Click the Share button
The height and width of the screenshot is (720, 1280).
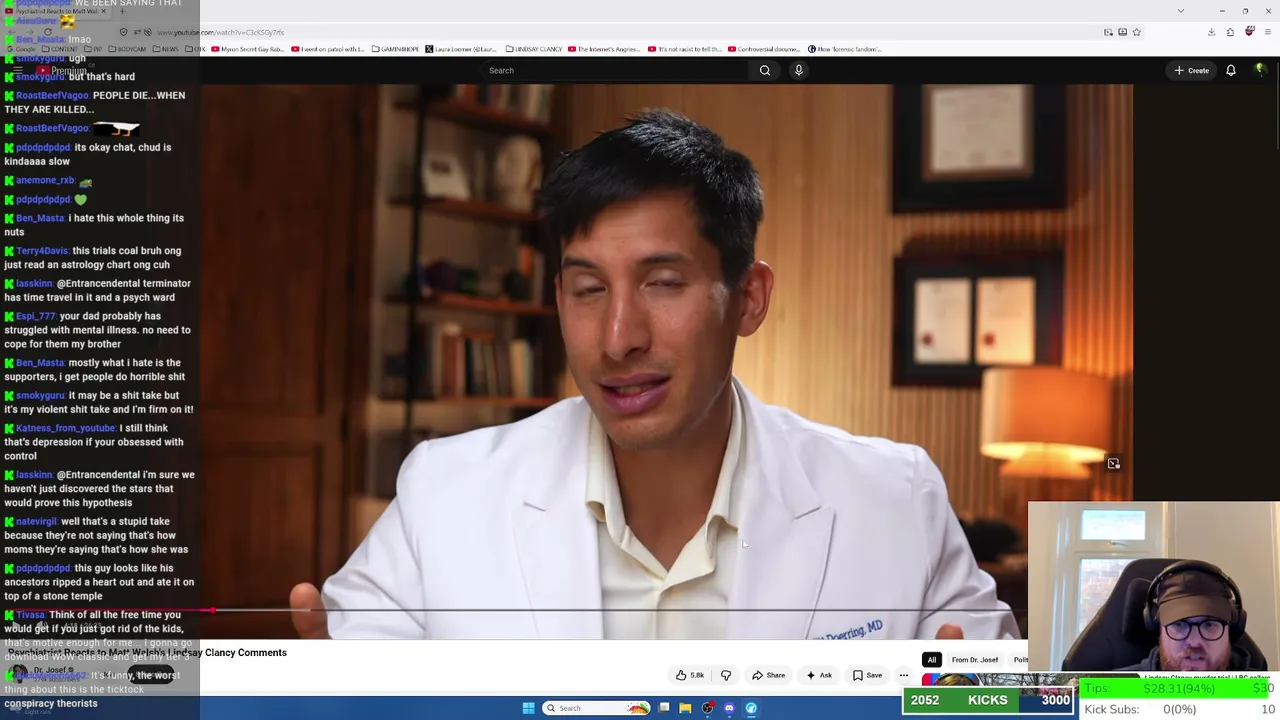(768, 675)
